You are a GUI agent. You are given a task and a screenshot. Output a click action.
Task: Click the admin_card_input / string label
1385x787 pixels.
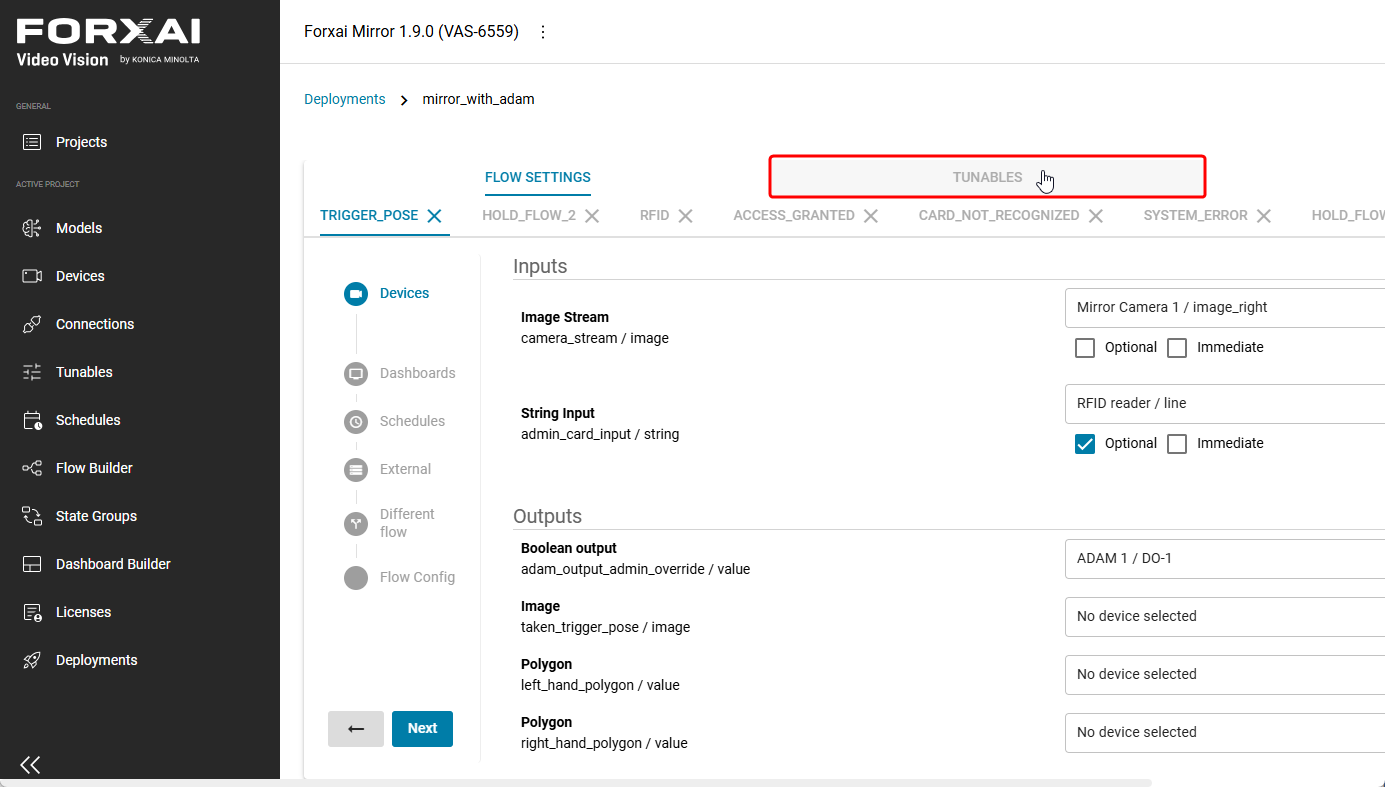[x=600, y=434]
